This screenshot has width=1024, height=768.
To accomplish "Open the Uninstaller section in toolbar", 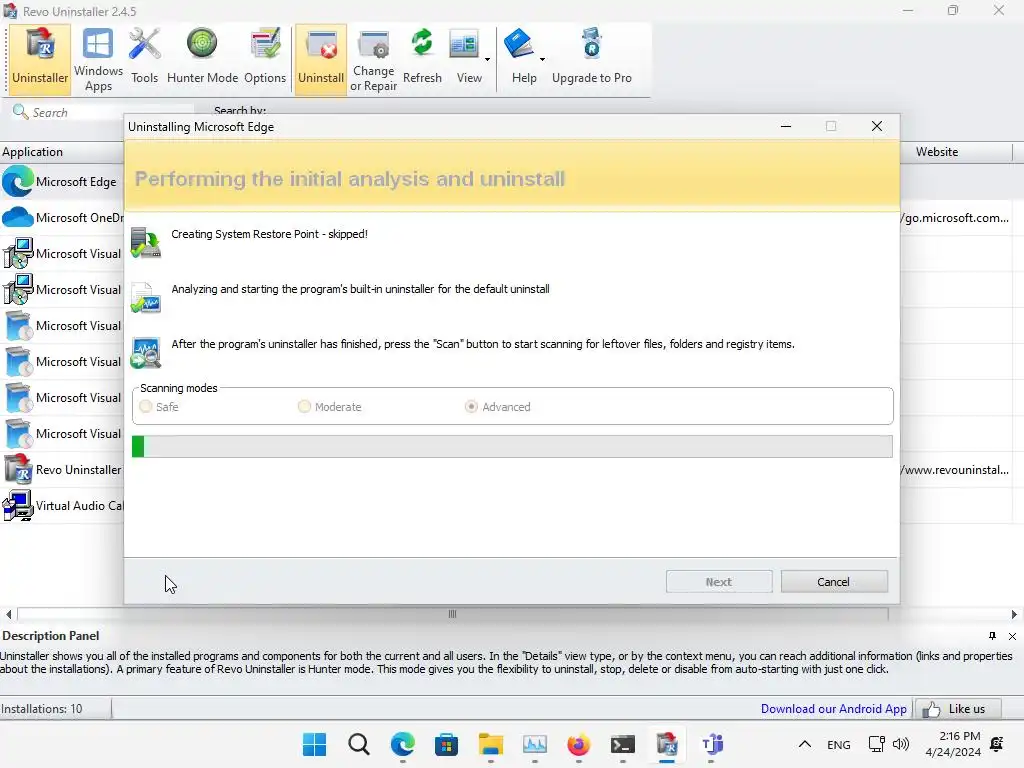I will [40, 59].
